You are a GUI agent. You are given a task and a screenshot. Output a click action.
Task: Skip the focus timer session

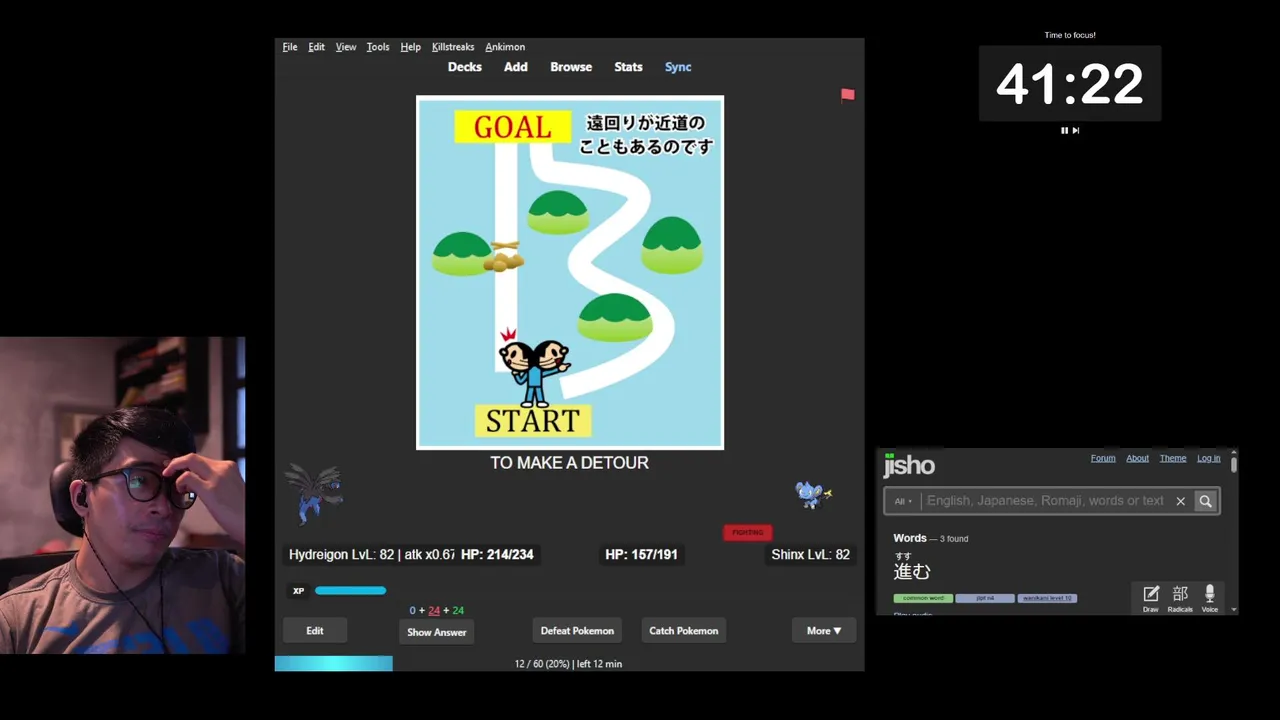tap(1076, 130)
